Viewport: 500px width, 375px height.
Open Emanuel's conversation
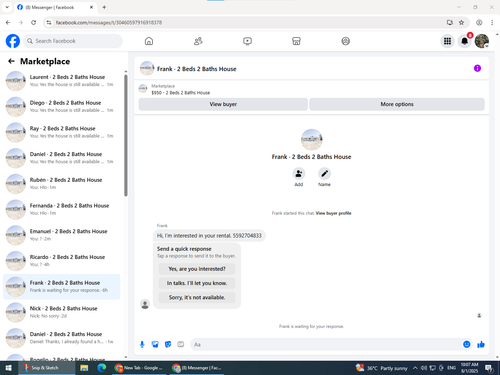62,235
